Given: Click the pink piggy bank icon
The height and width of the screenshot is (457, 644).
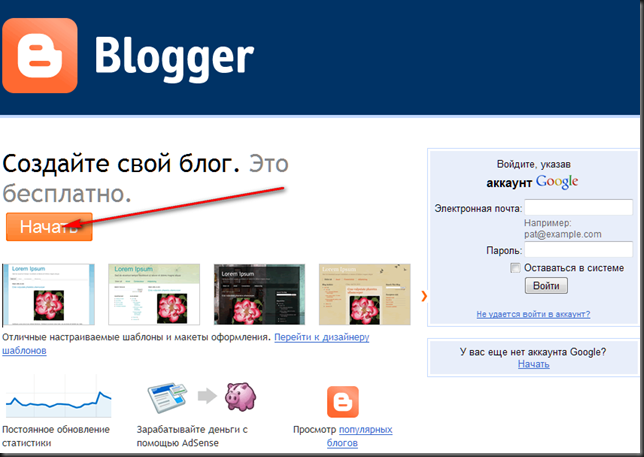Looking at the screenshot, I should pyautogui.click(x=240, y=397).
